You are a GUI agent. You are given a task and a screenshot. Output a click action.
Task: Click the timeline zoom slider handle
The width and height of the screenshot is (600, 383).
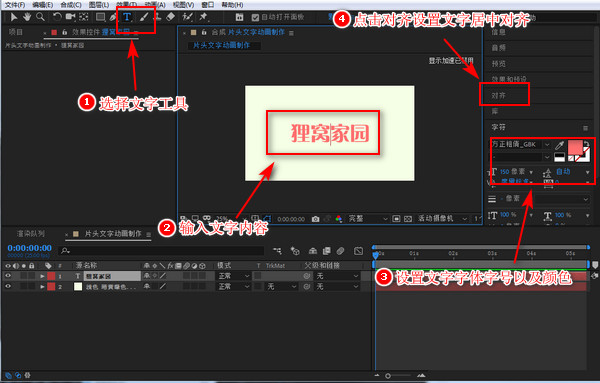(388, 376)
